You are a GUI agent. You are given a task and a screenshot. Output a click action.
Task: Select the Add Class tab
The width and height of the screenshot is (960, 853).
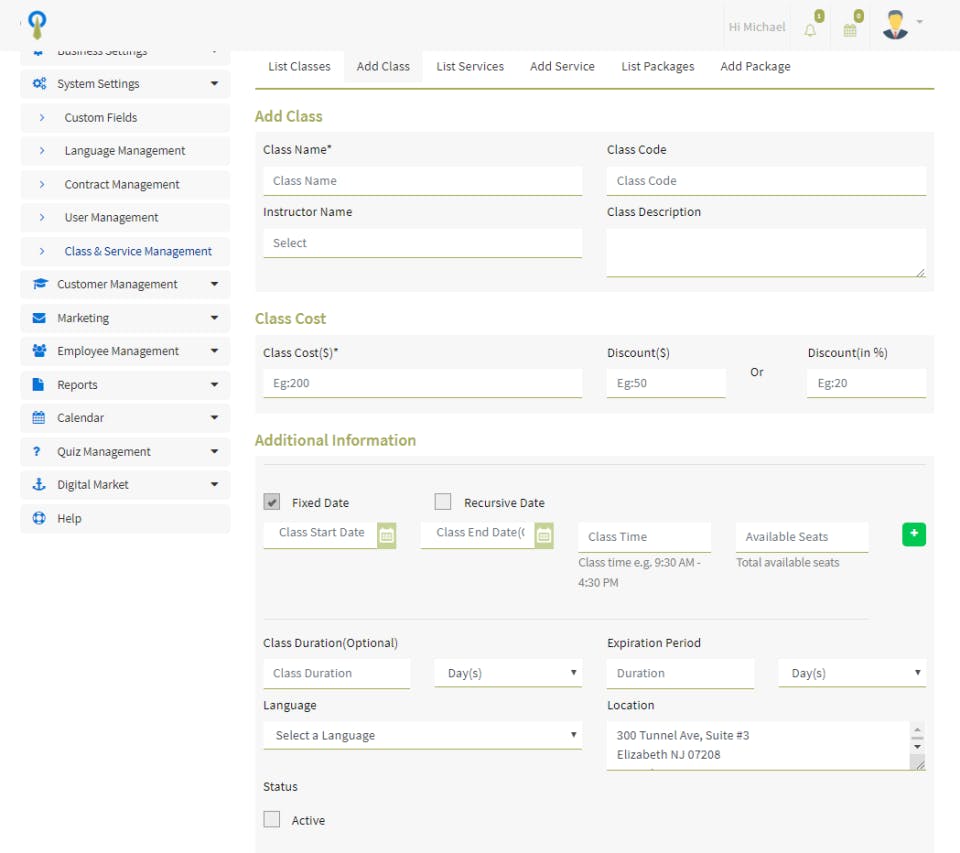click(x=383, y=66)
